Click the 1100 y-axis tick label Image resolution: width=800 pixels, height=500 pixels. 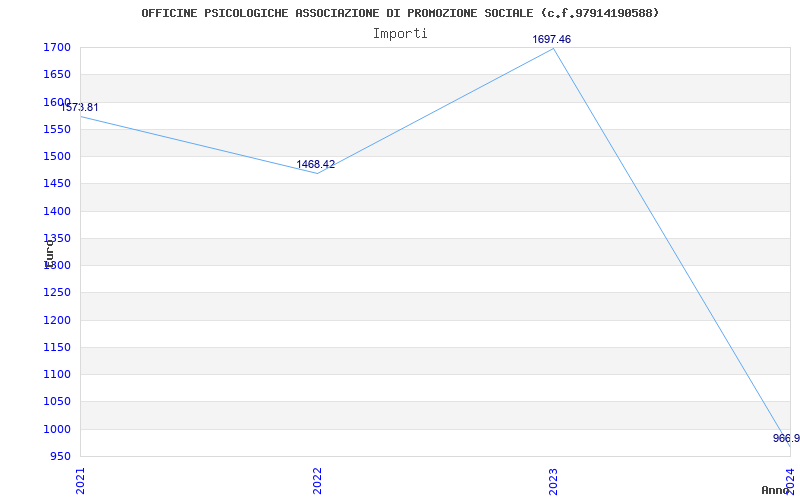pos(58,374)
